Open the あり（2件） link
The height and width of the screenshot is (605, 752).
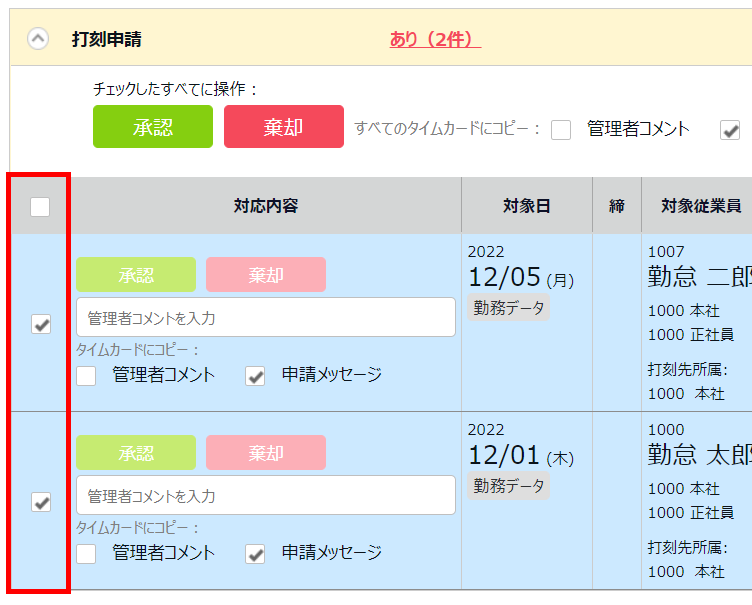(x=435, y=39)
